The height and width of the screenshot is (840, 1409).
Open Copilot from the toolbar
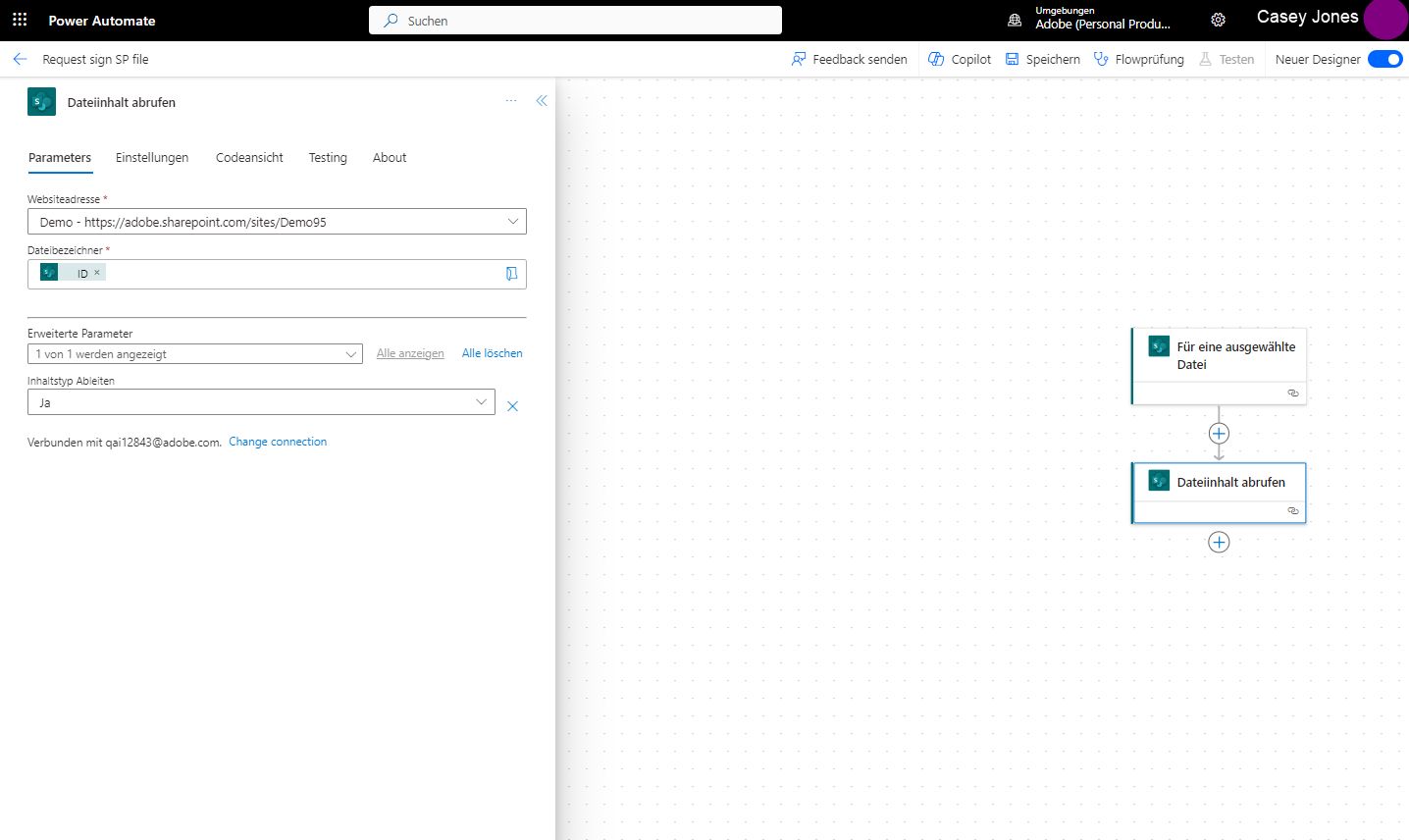[959, 59]
